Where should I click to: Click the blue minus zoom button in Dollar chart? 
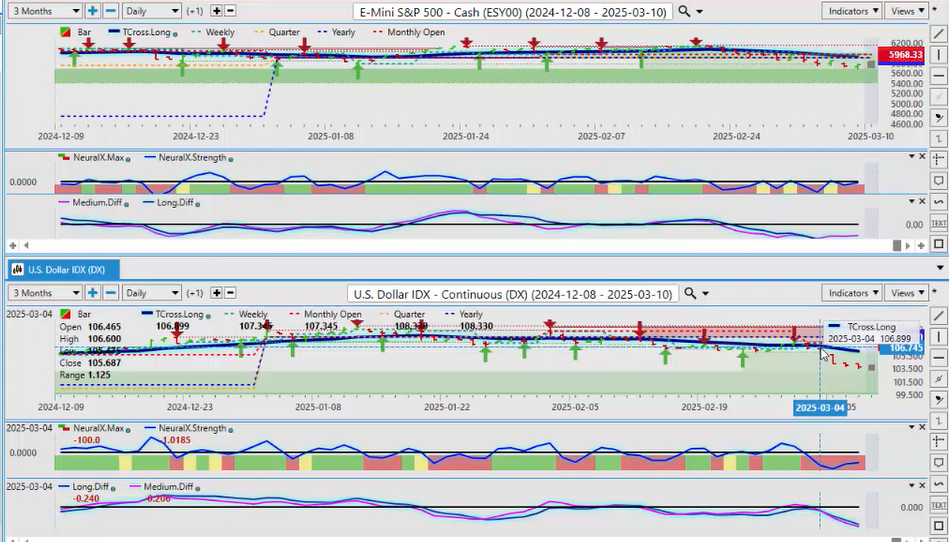point(111,293)
